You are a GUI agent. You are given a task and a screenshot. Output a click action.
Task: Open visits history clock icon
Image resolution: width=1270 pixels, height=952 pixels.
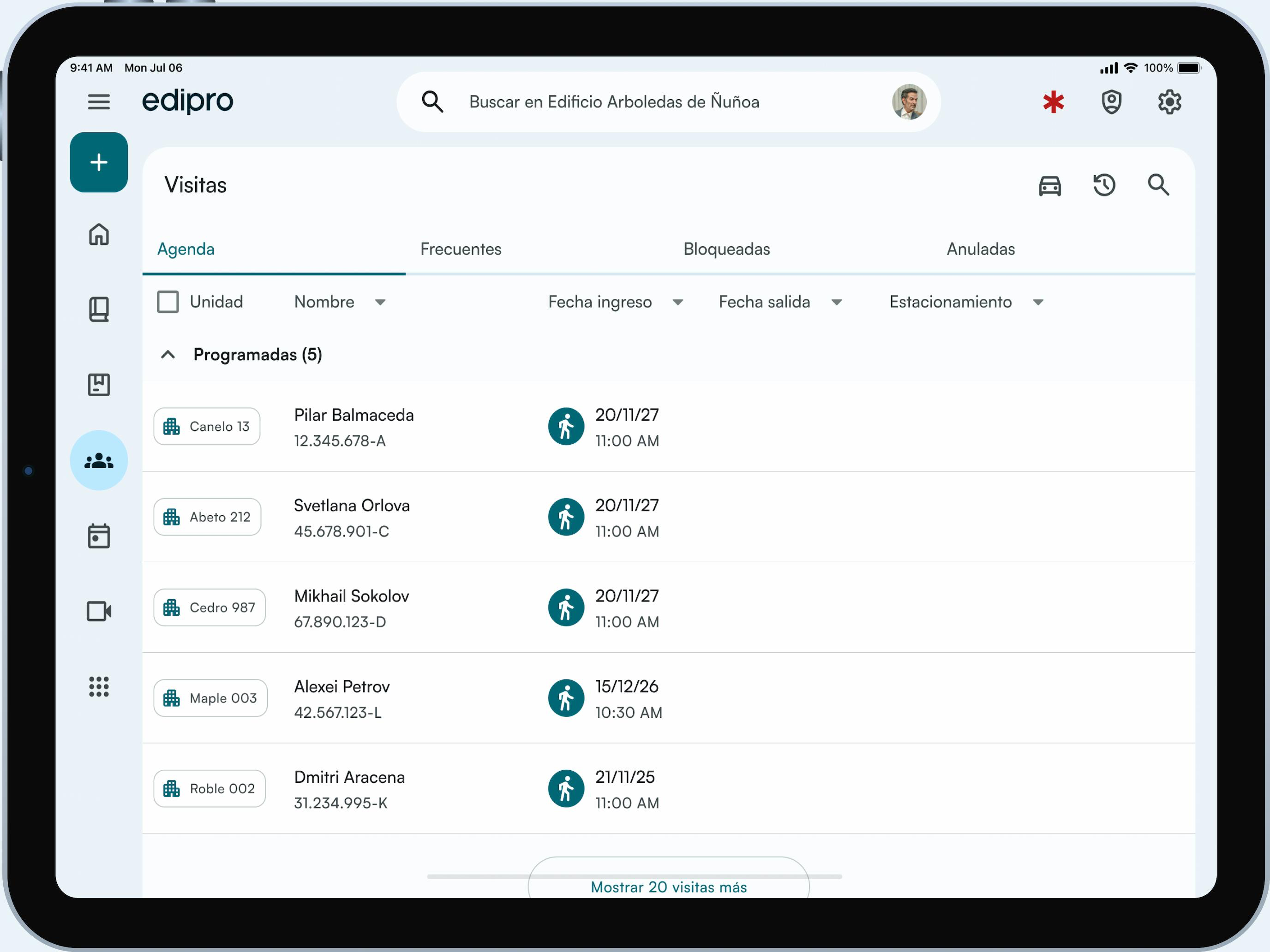coord(1104,185)
